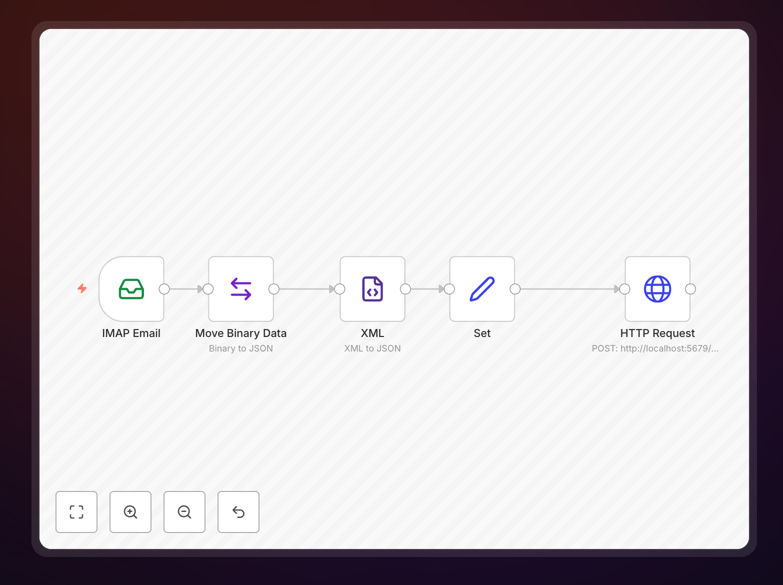Image resolution: width=783 pixels, height=585 pixels.
Task: Select the HTTP Request globe node
Action: pos(657,289)
